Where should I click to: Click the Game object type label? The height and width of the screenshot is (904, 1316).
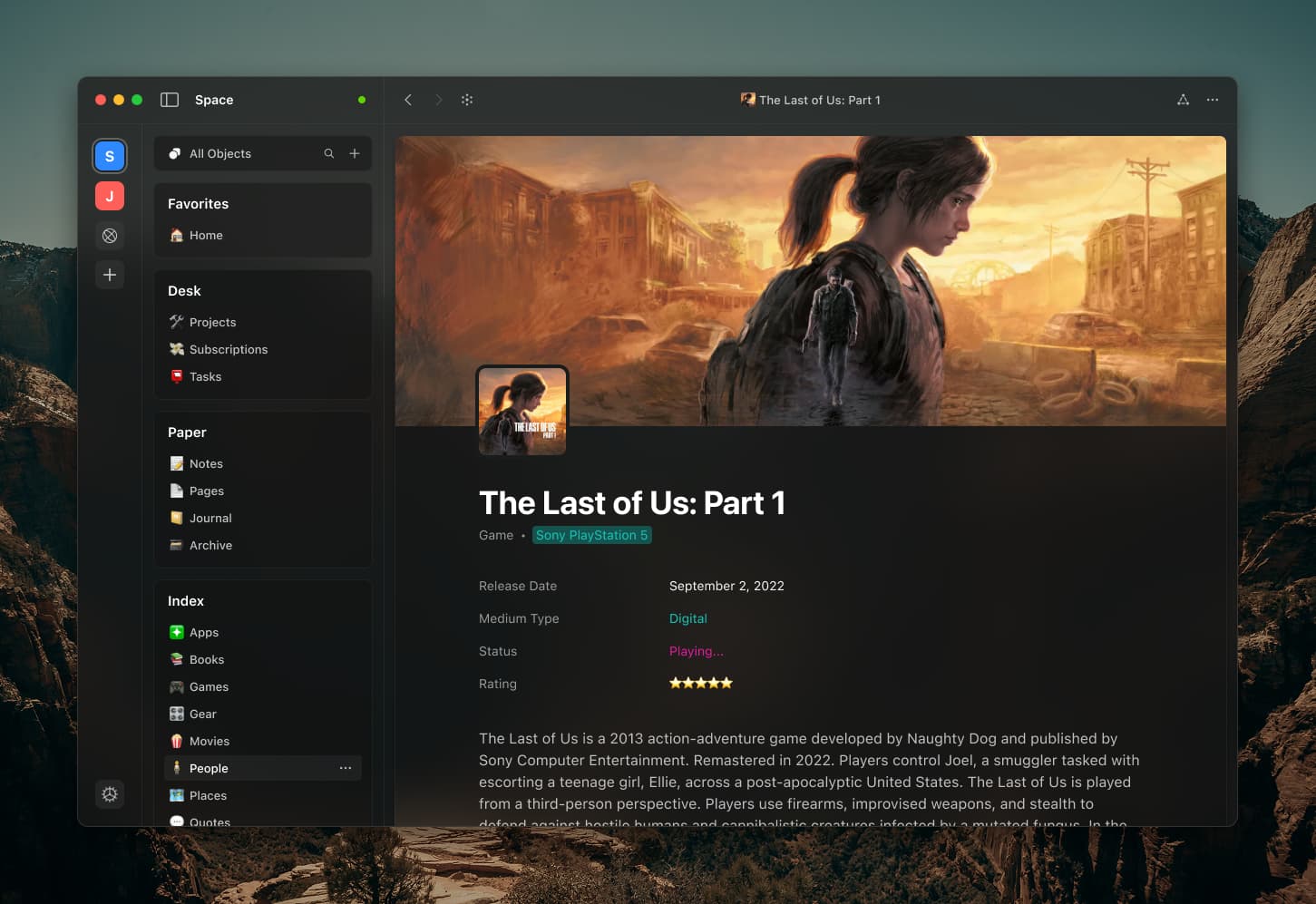(x=496, y=535)
